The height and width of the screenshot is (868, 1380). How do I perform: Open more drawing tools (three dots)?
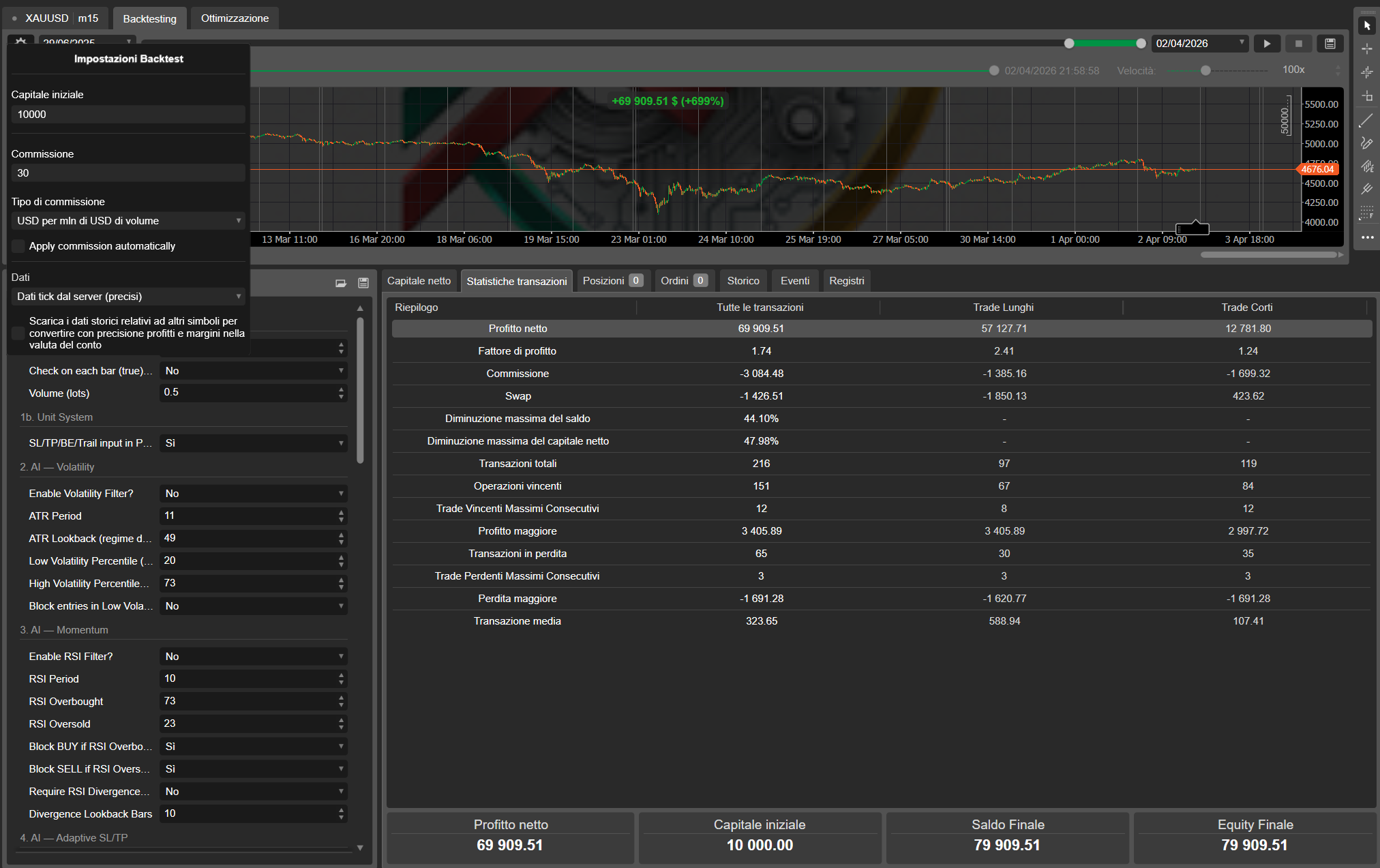point(1367,237)
